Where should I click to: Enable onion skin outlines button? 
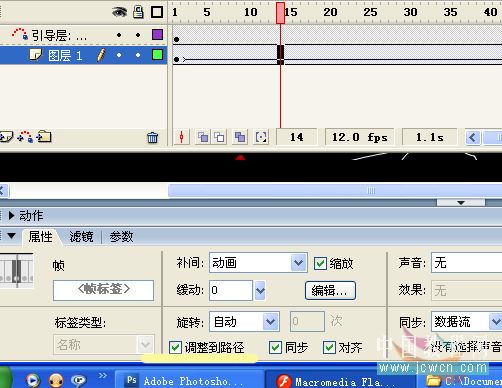219,137
